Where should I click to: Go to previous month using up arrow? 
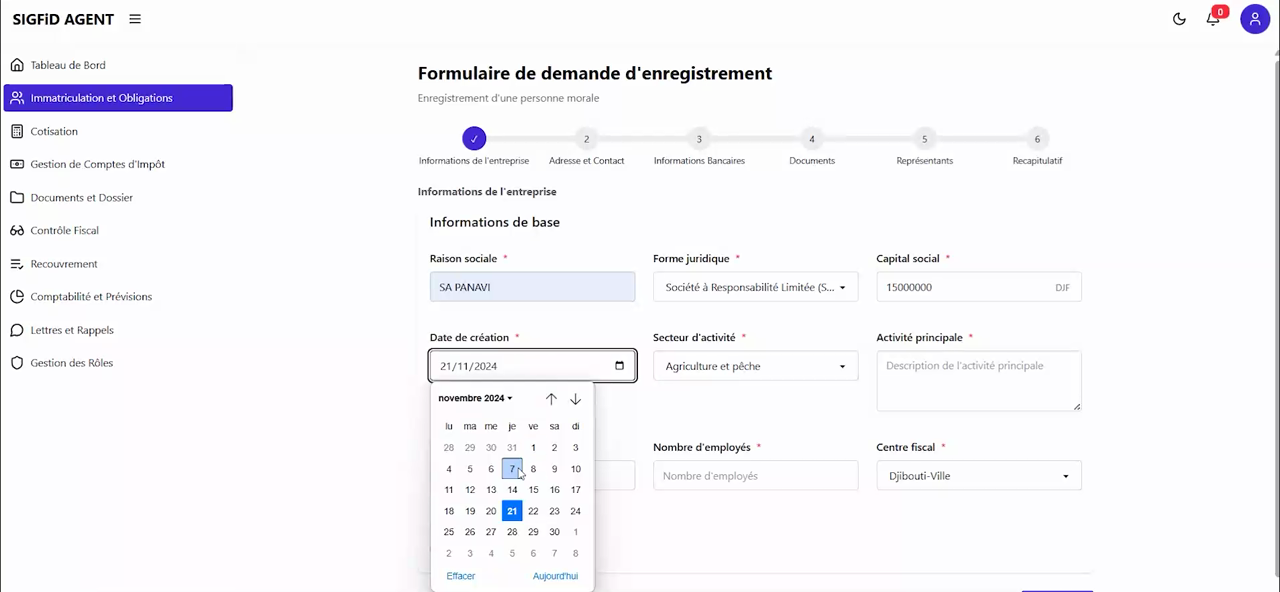tap(551, 399)
